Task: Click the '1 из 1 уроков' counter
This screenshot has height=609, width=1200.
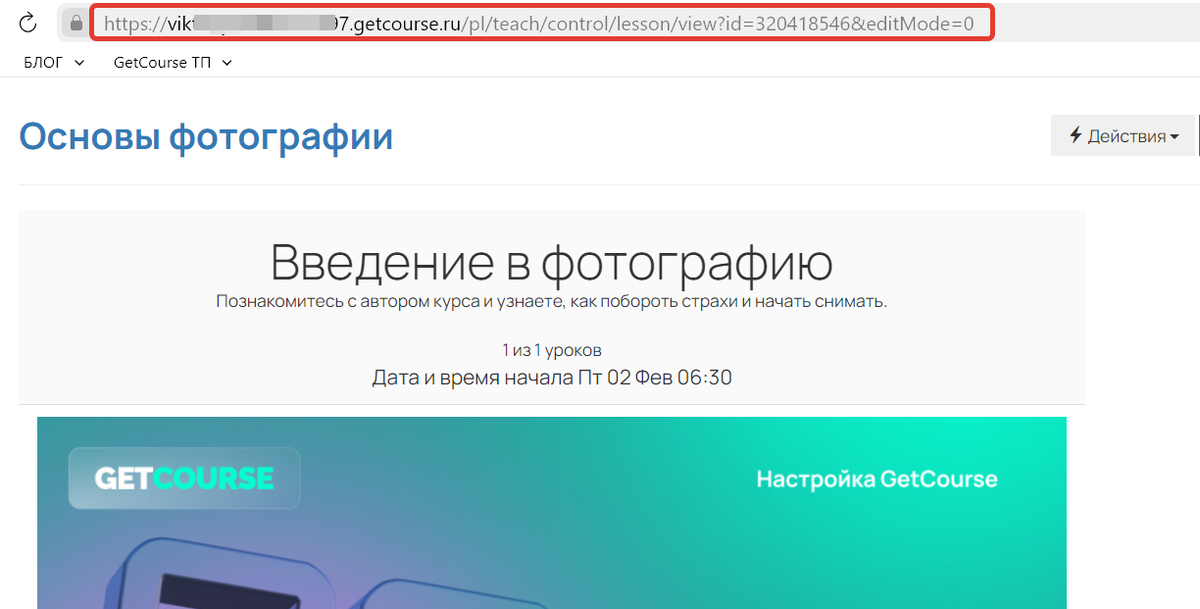Action: click(552, 350)
